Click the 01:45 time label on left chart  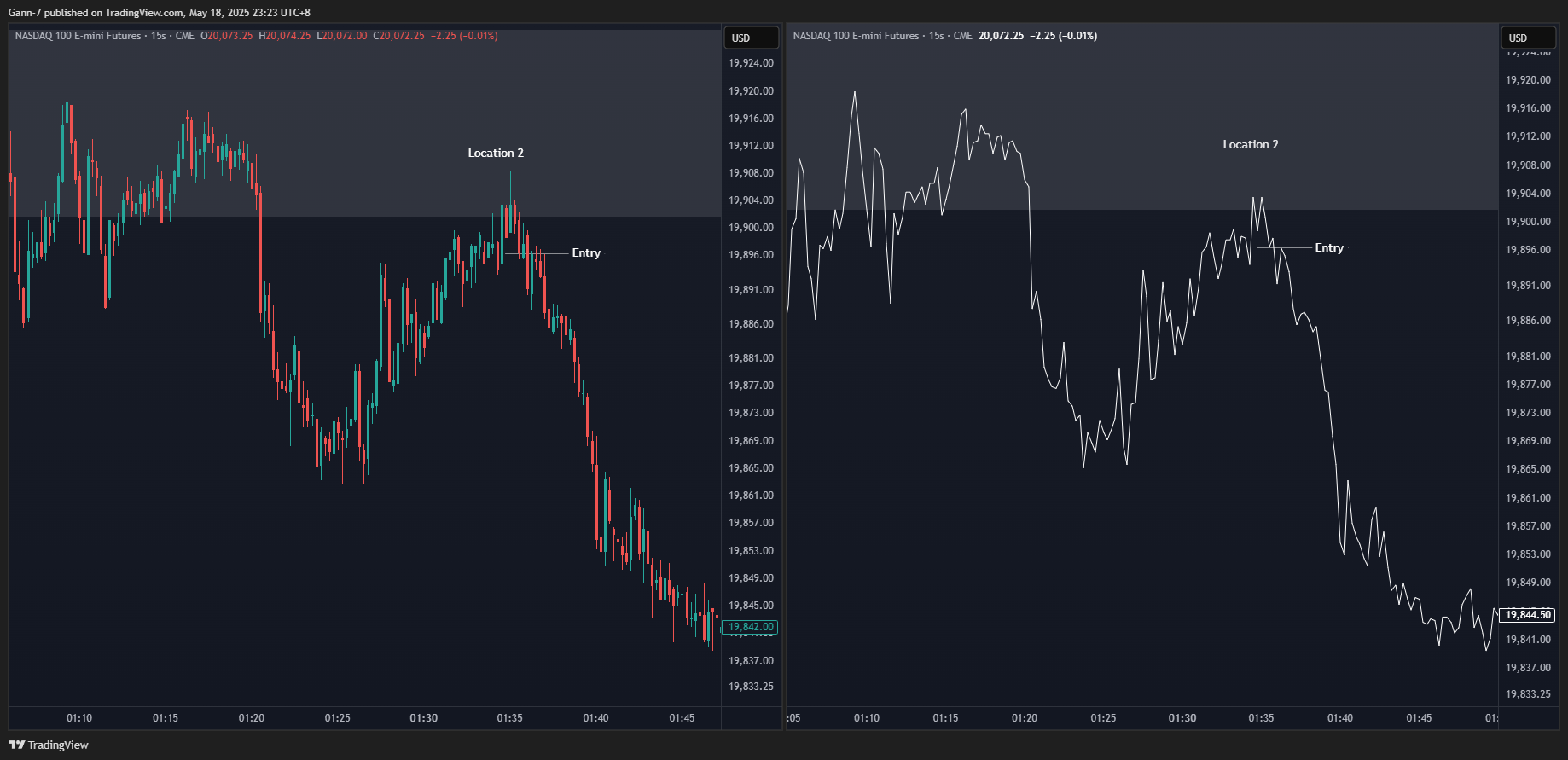682,718
